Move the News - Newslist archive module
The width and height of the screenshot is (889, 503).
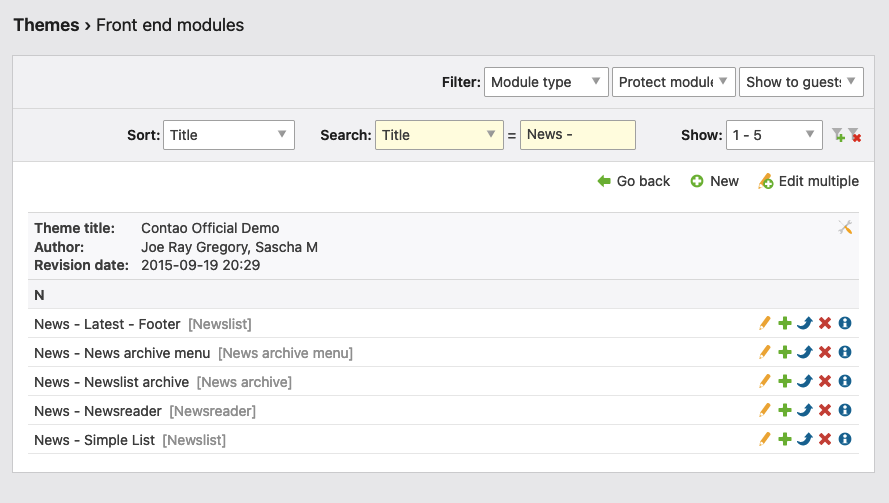tap(805, 381)
